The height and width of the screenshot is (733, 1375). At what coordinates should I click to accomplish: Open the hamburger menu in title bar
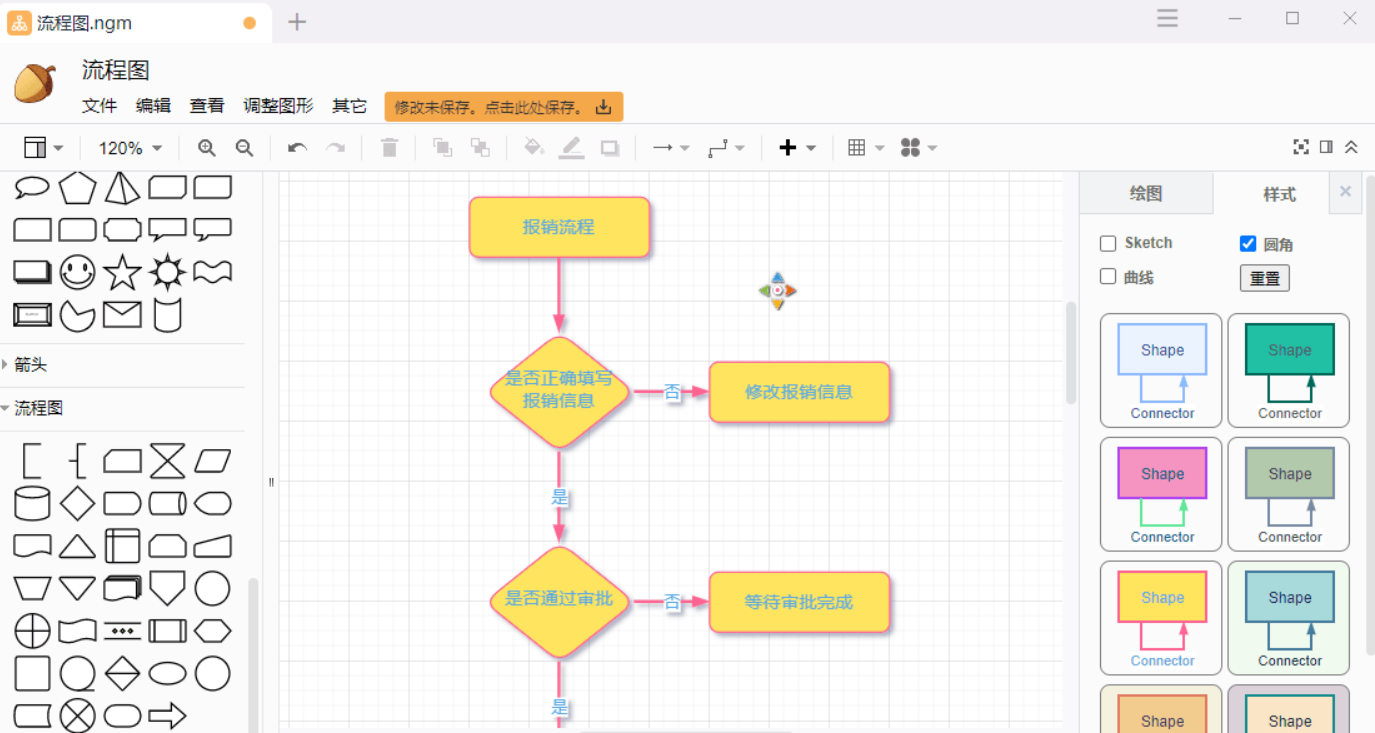(1167, 18)
